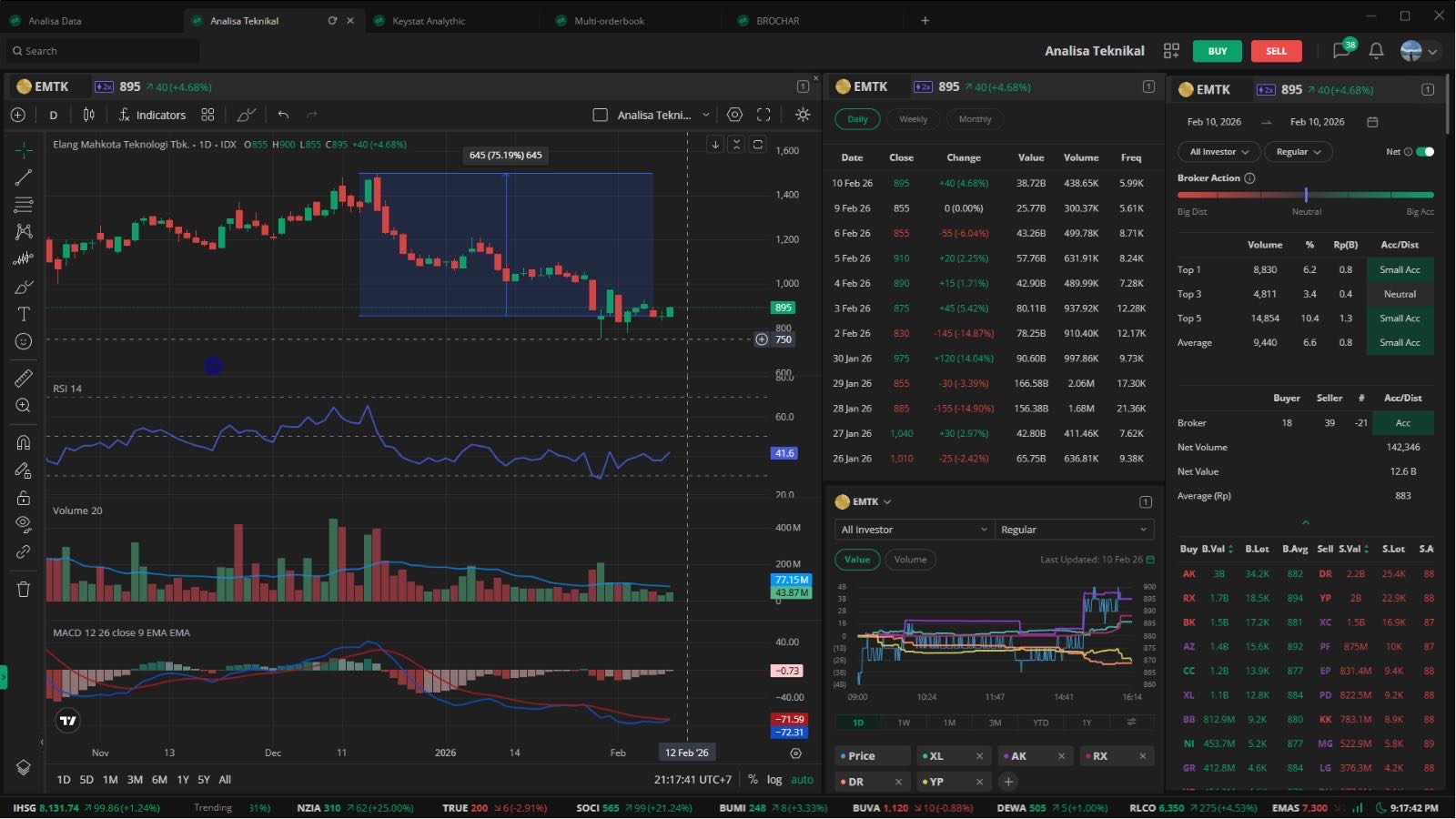Open chart settings gear icon
The image size is (1456, 819).
point(734,115)
